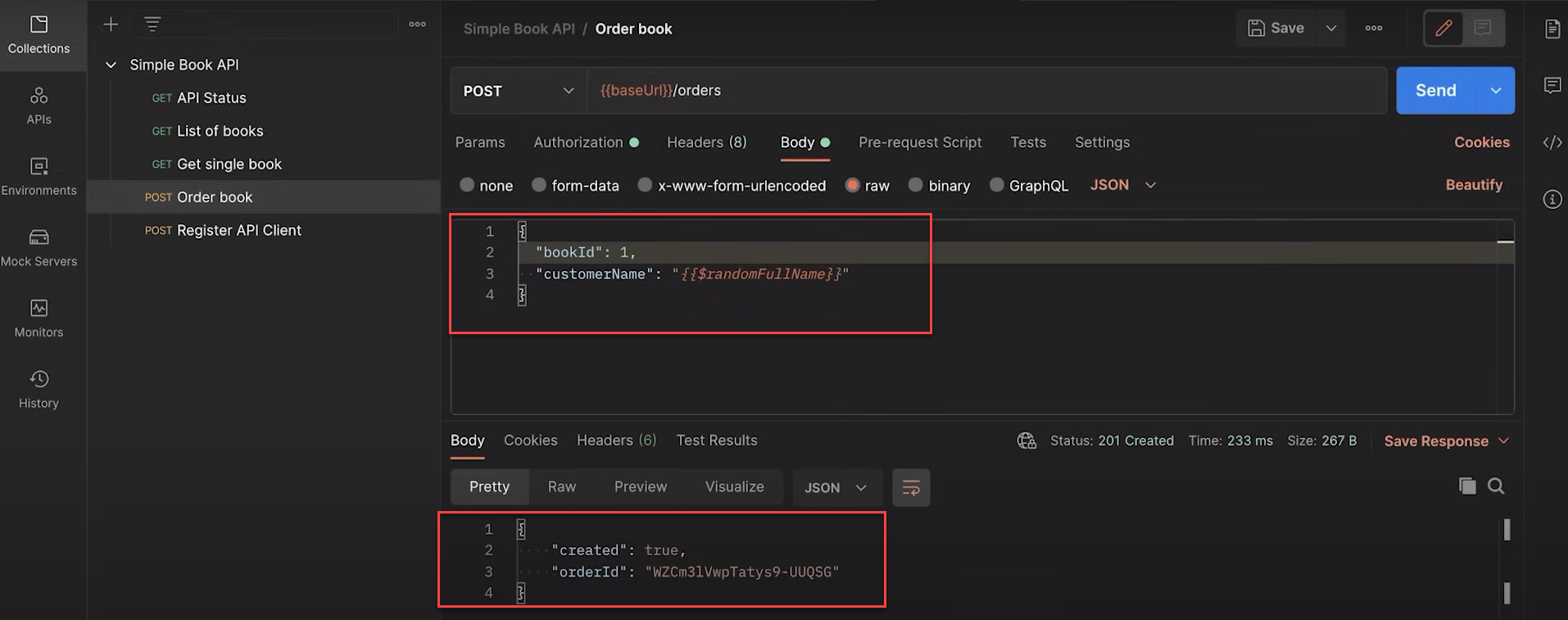Open collections panel three-dot options
Viewport: 1568px width, 620px height.
[418, 25]
